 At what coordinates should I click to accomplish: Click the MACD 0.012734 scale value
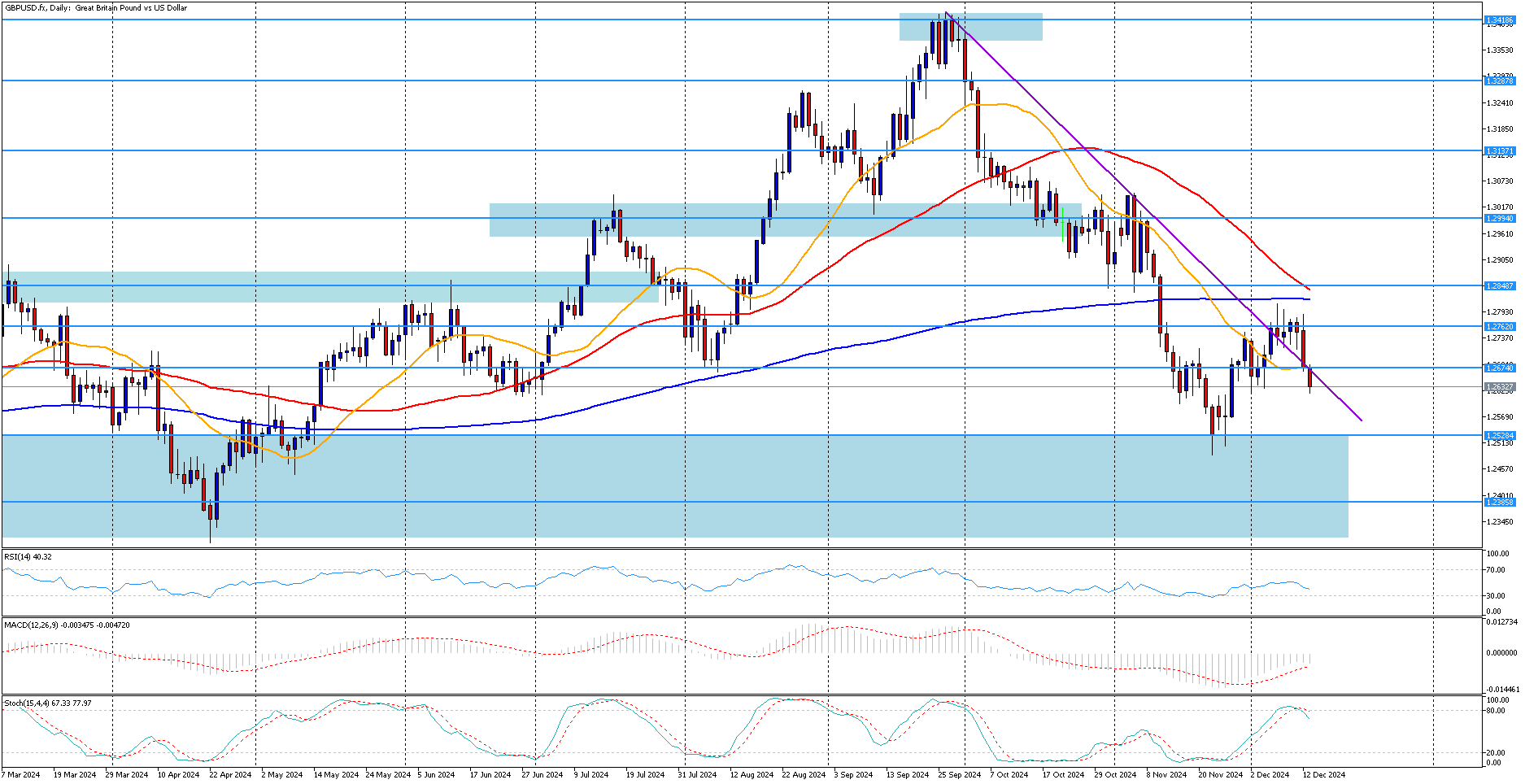(x=1501, y=622)
